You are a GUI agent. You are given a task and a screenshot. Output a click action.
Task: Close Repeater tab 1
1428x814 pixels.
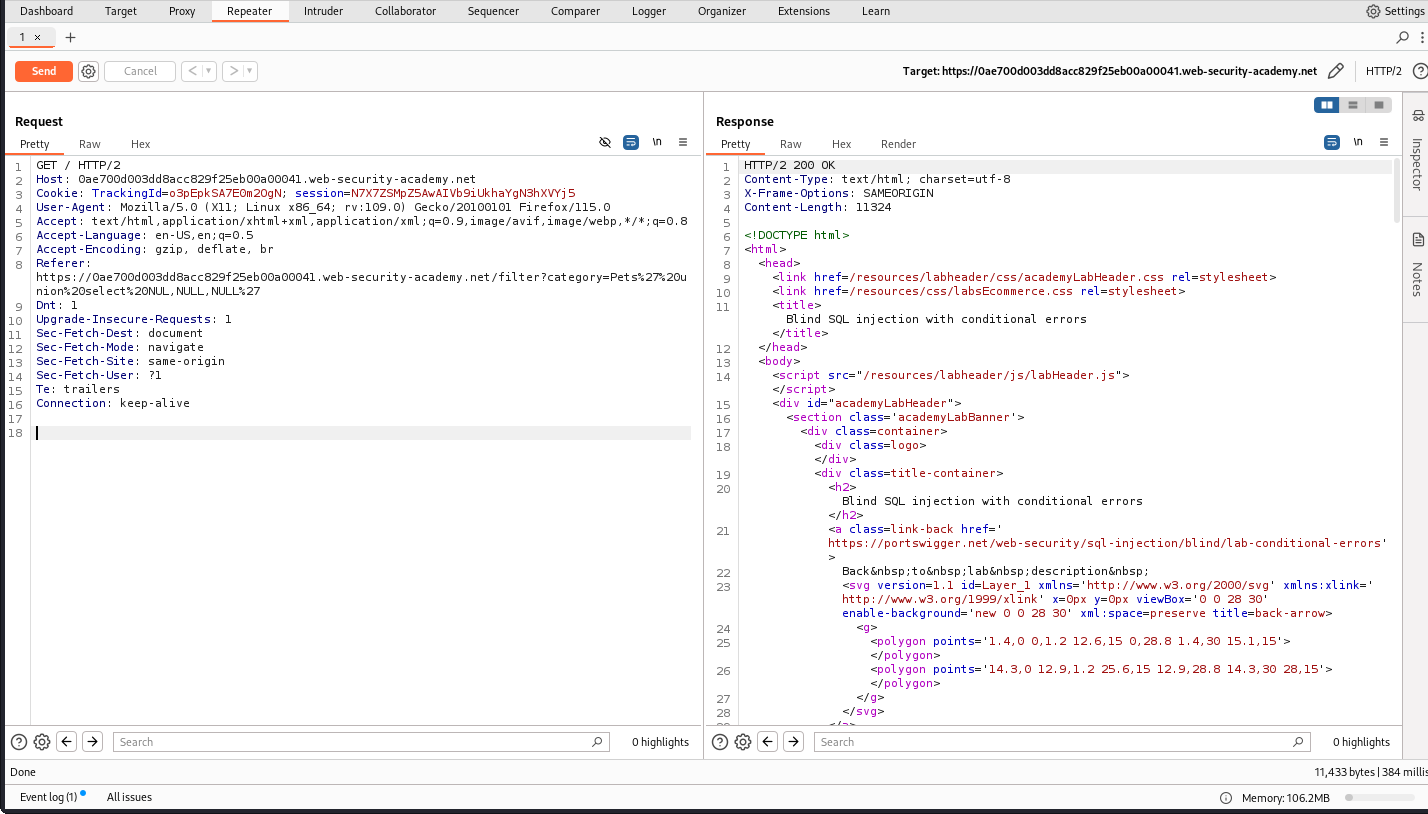click(38, 37)
